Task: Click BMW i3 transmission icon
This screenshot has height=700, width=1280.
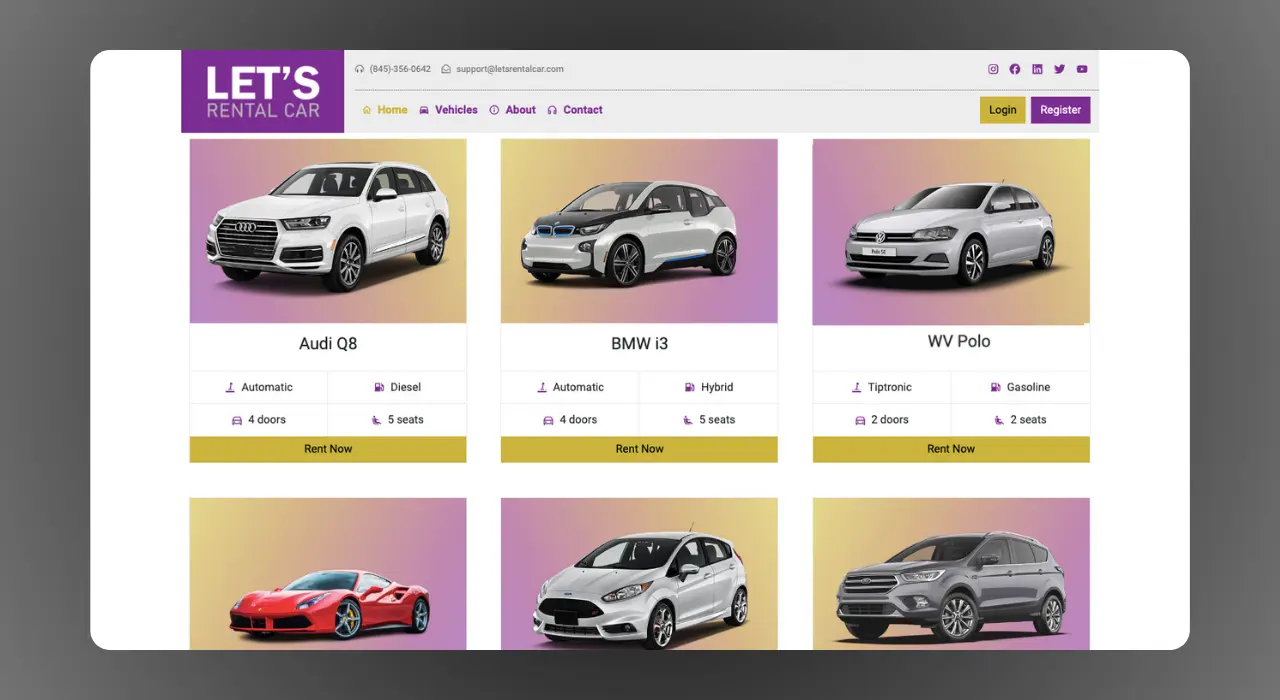Action: (542, 387)
